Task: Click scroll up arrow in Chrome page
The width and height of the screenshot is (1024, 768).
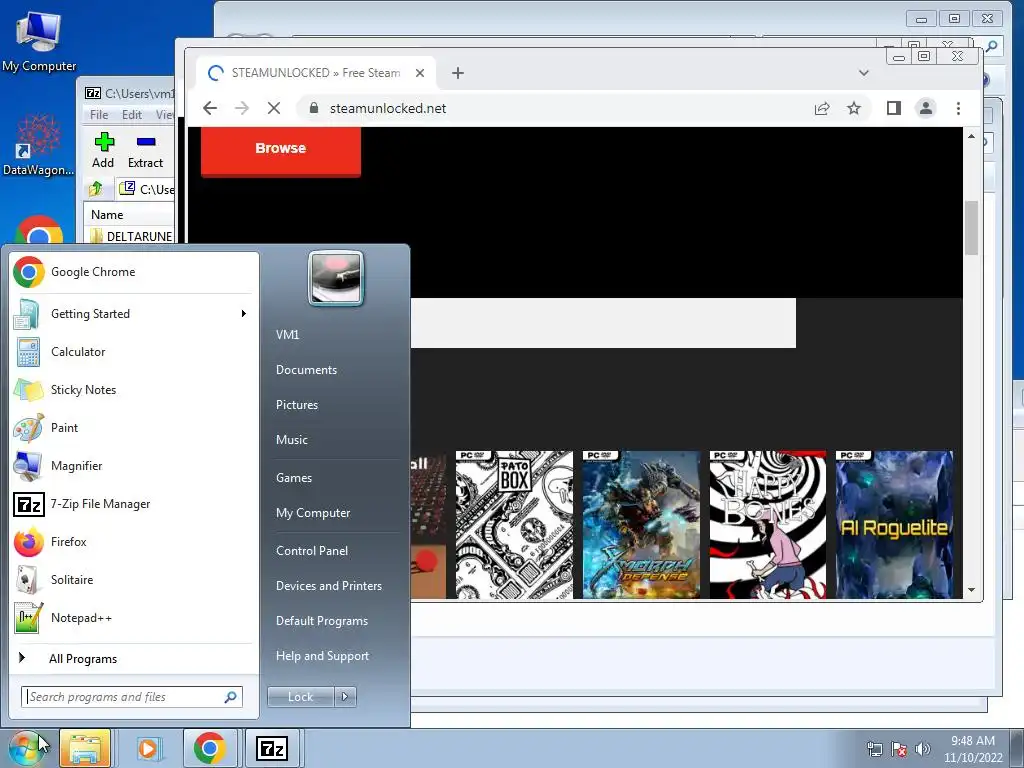Action: [972, 136]
